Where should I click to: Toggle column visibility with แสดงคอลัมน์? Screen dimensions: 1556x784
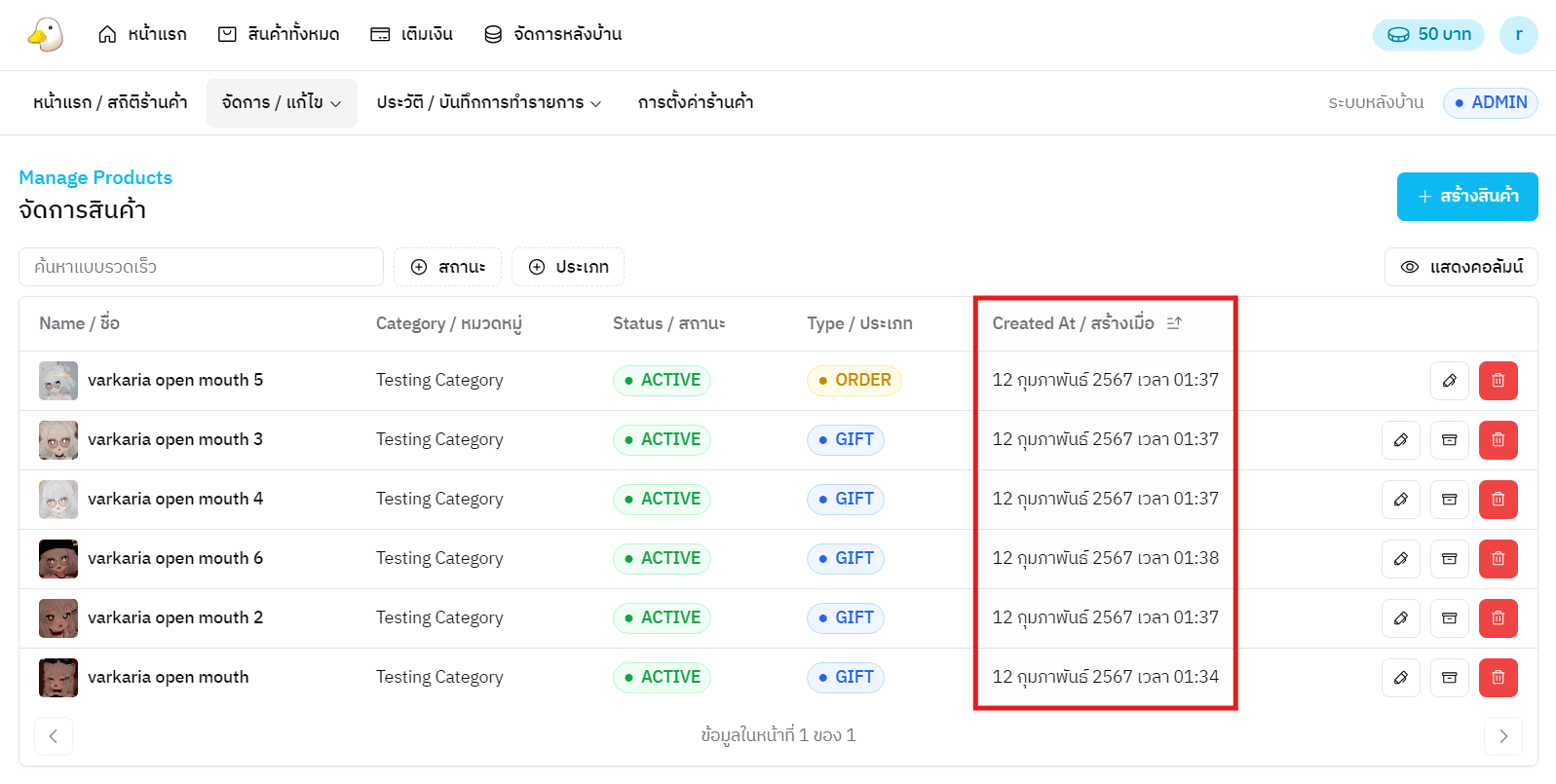click(x=1461, y=267)
